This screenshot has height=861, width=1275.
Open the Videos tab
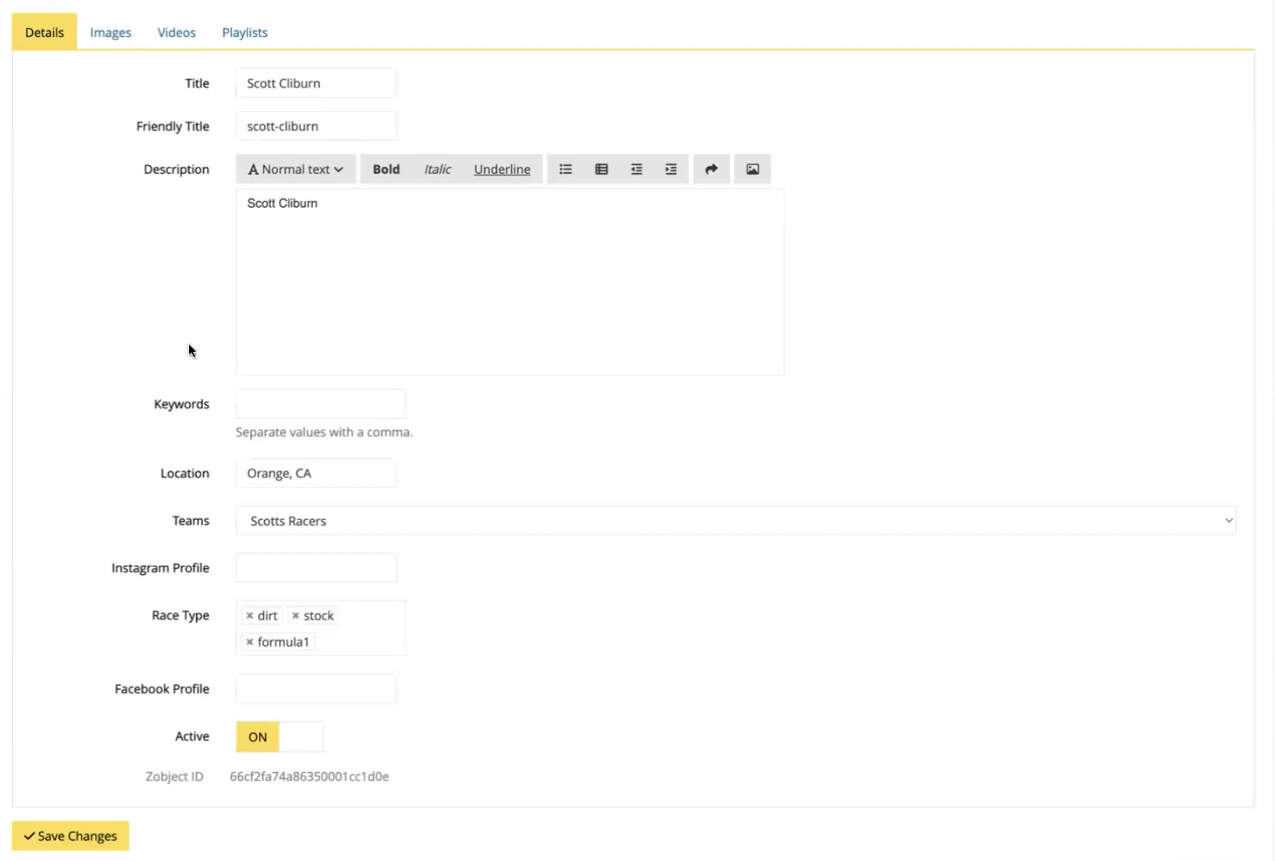(x=176, y=32)
